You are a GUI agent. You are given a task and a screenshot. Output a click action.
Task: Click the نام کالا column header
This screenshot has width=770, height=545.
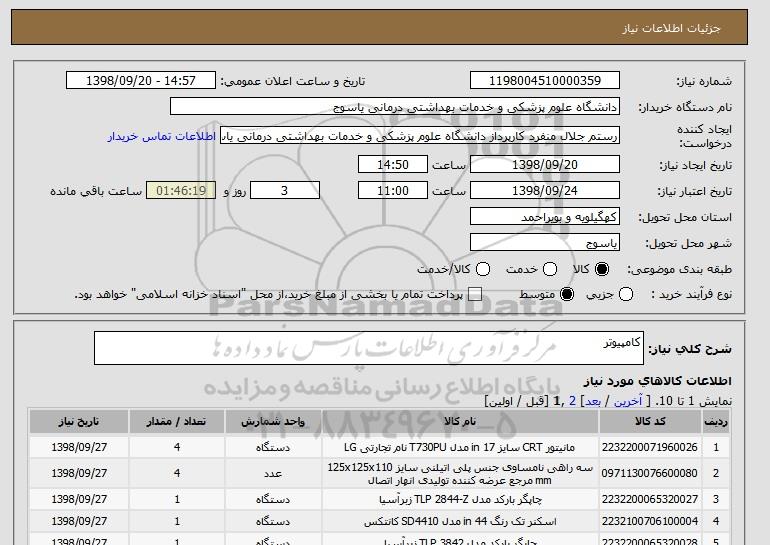[460, 422]
